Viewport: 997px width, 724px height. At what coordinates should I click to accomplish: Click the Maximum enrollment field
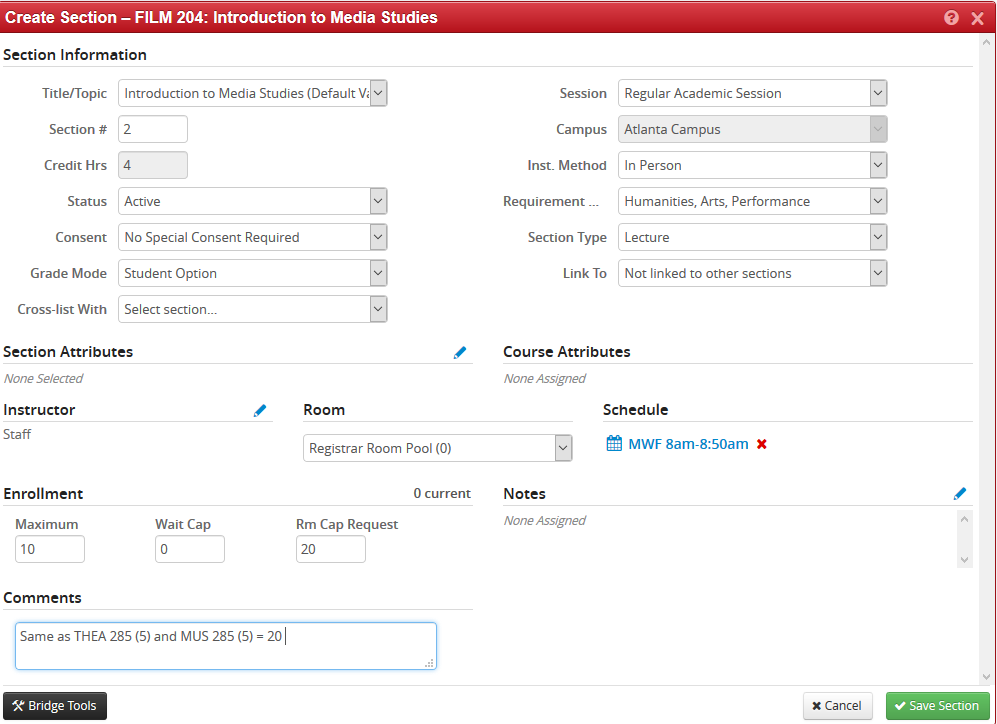pyautogui.click(x=50, y=549)
